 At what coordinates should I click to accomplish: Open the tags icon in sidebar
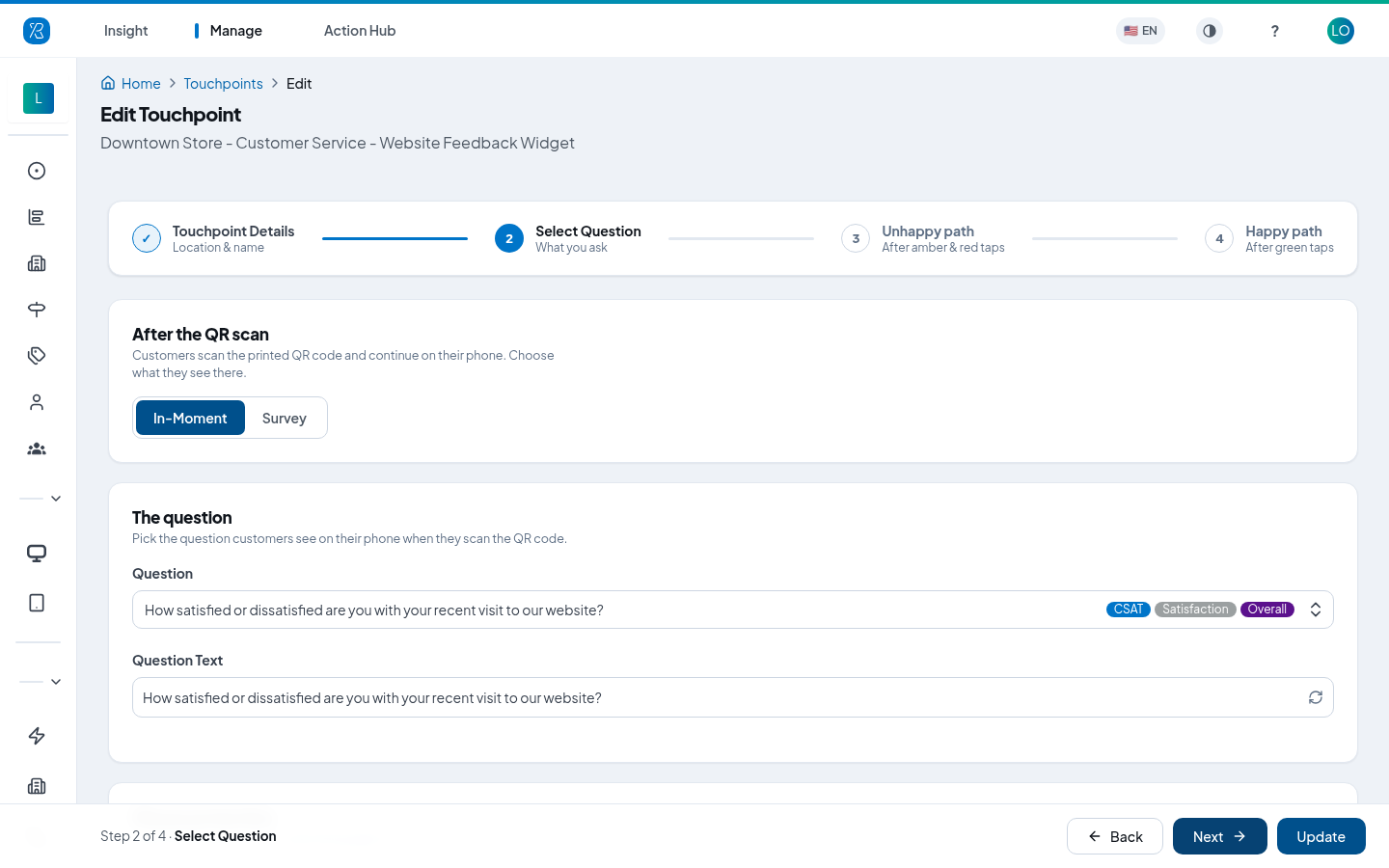click(37, 356)
